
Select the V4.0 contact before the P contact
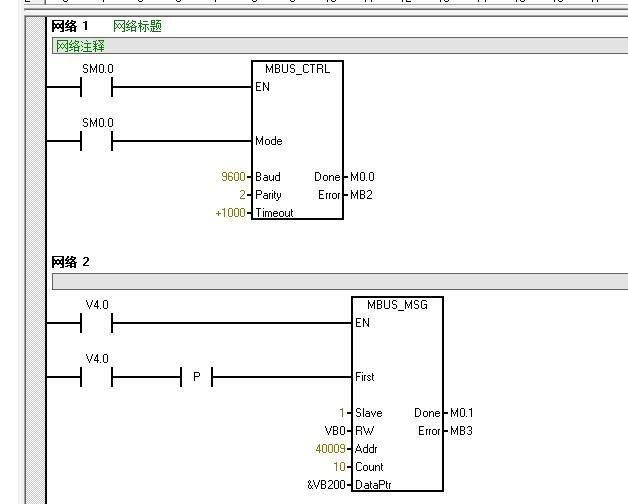97,377
